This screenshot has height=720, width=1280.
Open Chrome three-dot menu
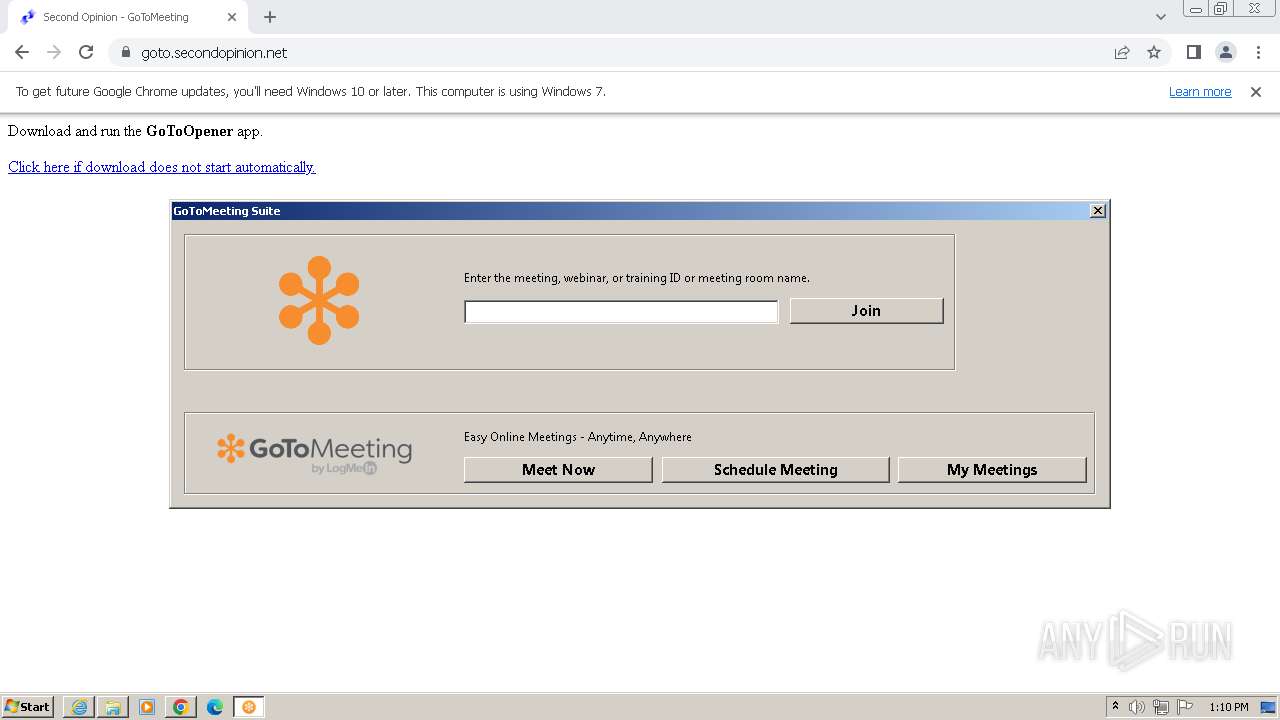tap(1258, 52)
